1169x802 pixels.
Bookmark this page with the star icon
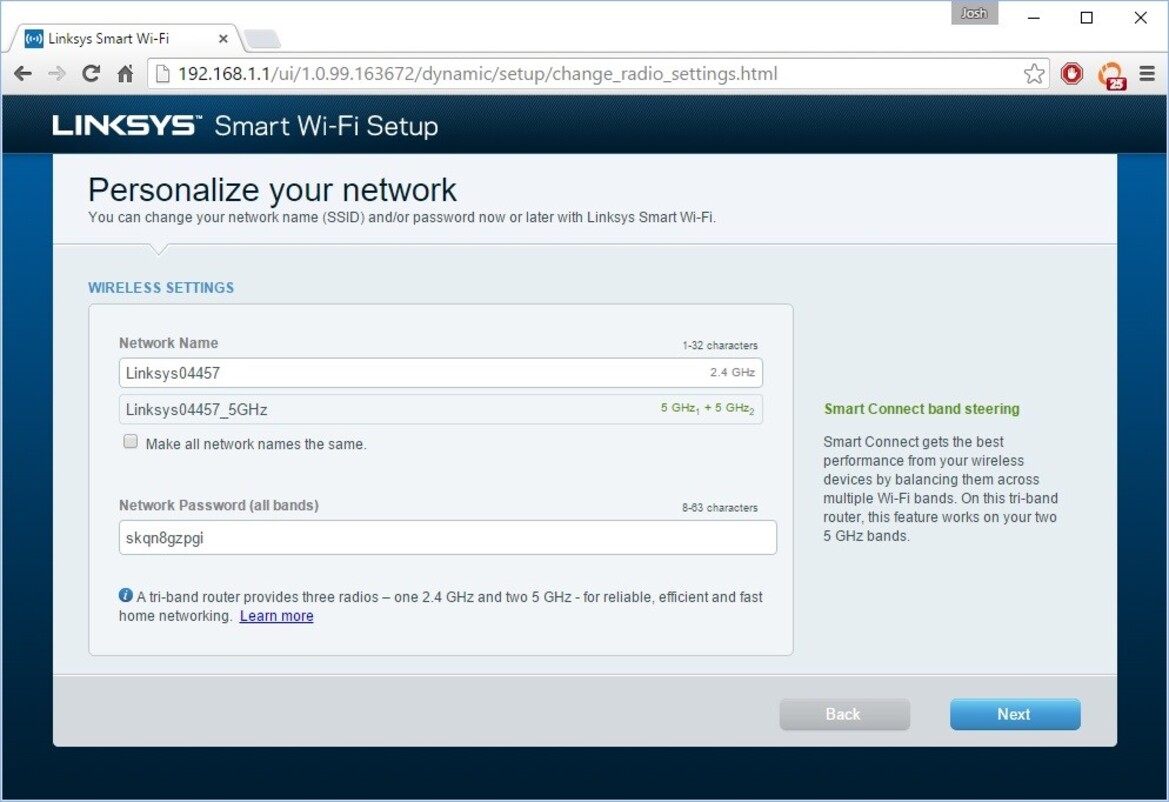pyautogui.click(x=1034, y=74)
